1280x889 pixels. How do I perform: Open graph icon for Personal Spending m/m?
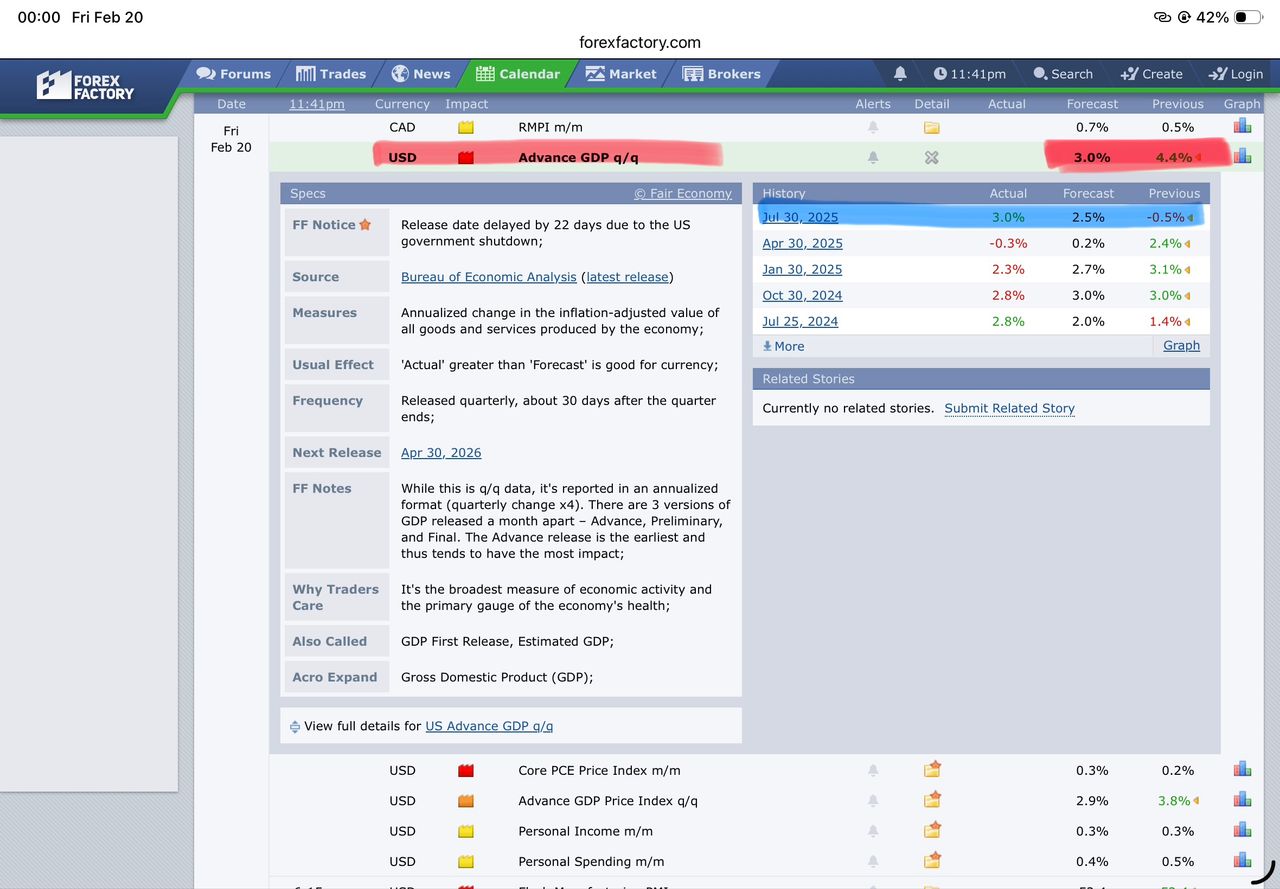coord(1242,860)
